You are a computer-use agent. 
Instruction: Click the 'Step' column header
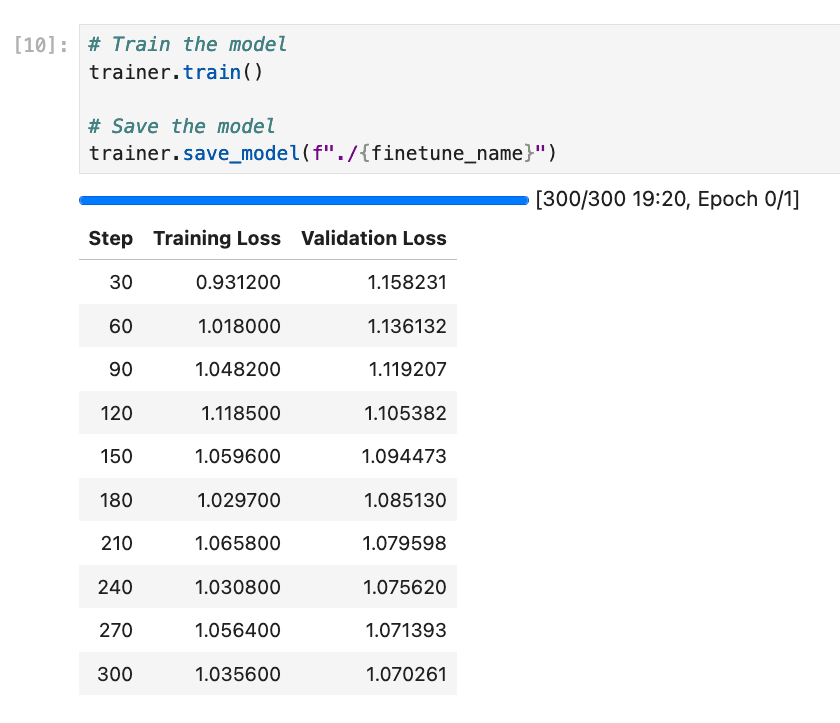coord(110,238)
